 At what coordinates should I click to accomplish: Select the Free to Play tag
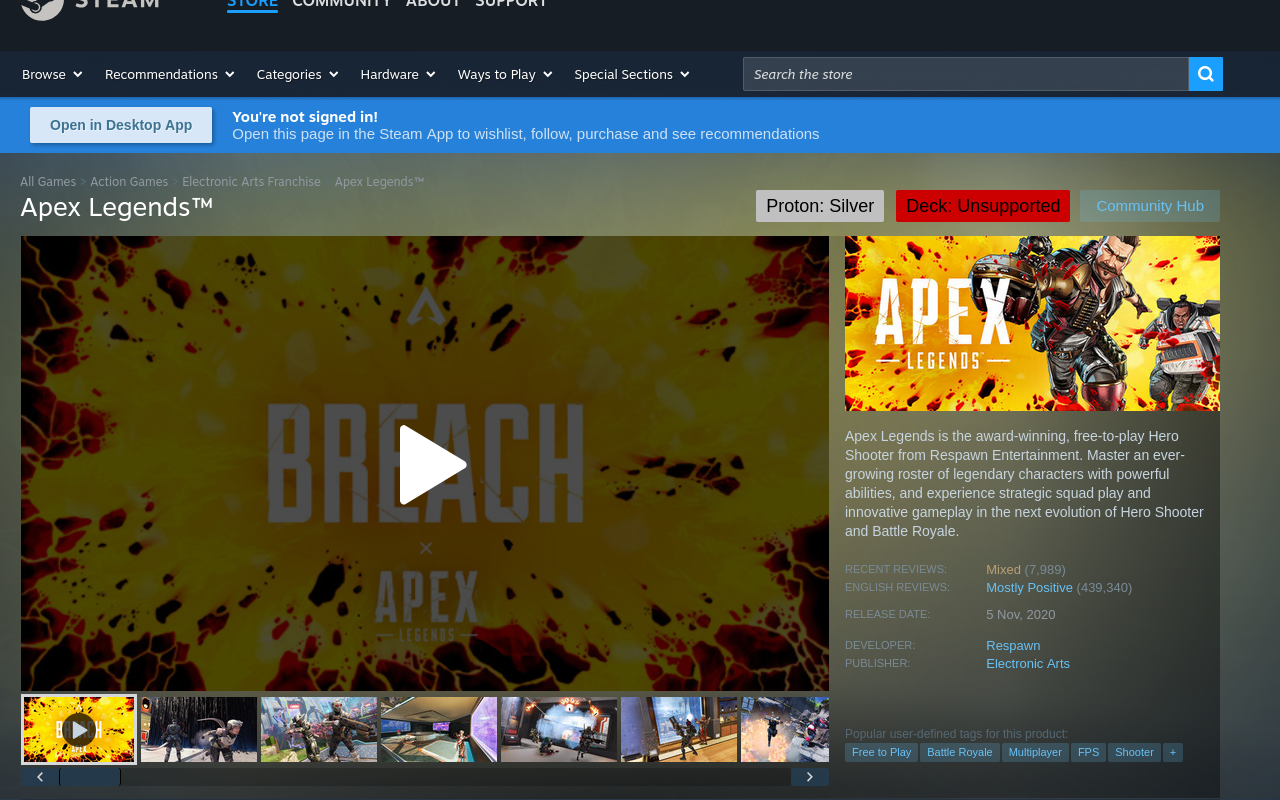coord(881,752)
